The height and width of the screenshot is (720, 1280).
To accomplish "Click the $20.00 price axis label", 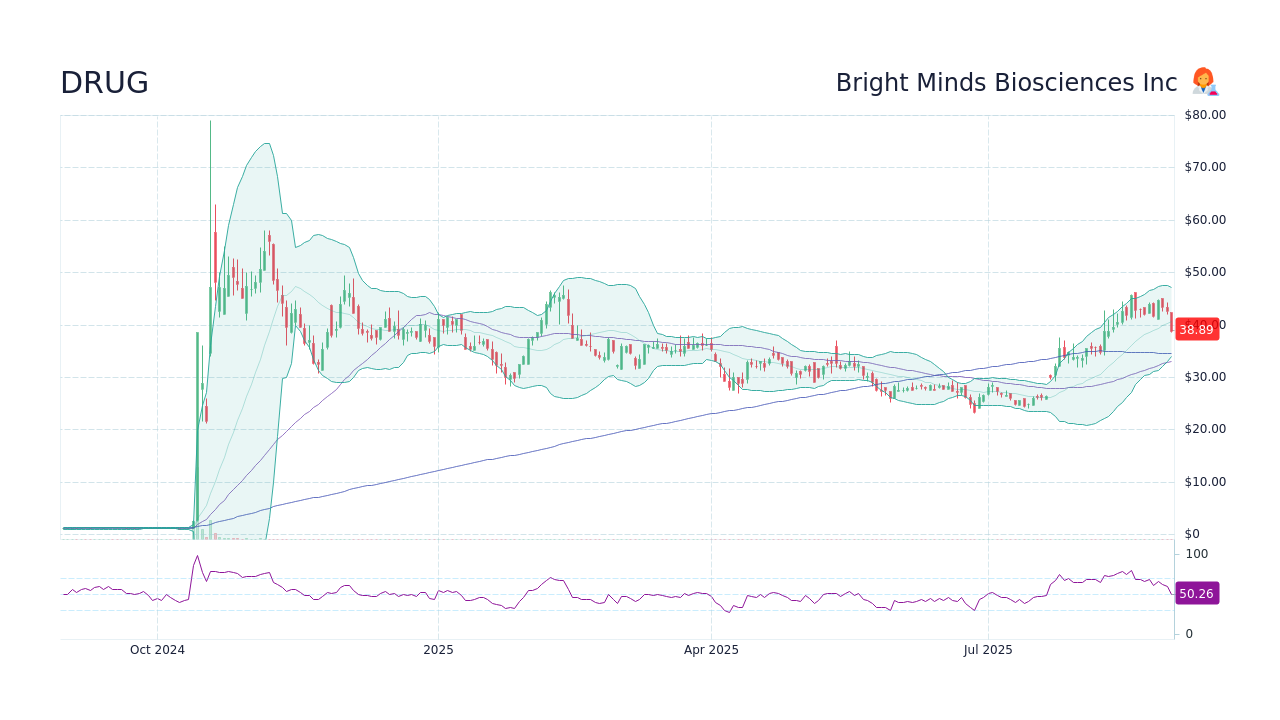I will (1205, 429).
